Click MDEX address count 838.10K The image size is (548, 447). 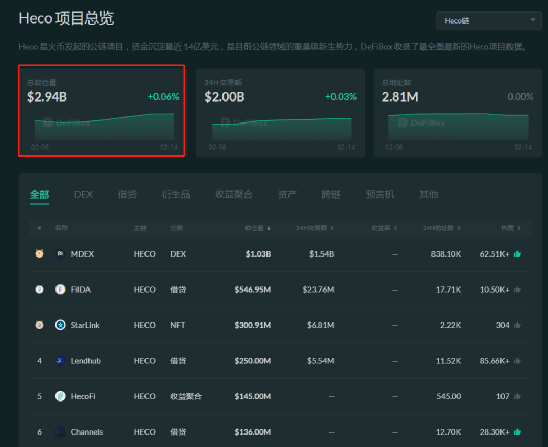click(446, 254)
